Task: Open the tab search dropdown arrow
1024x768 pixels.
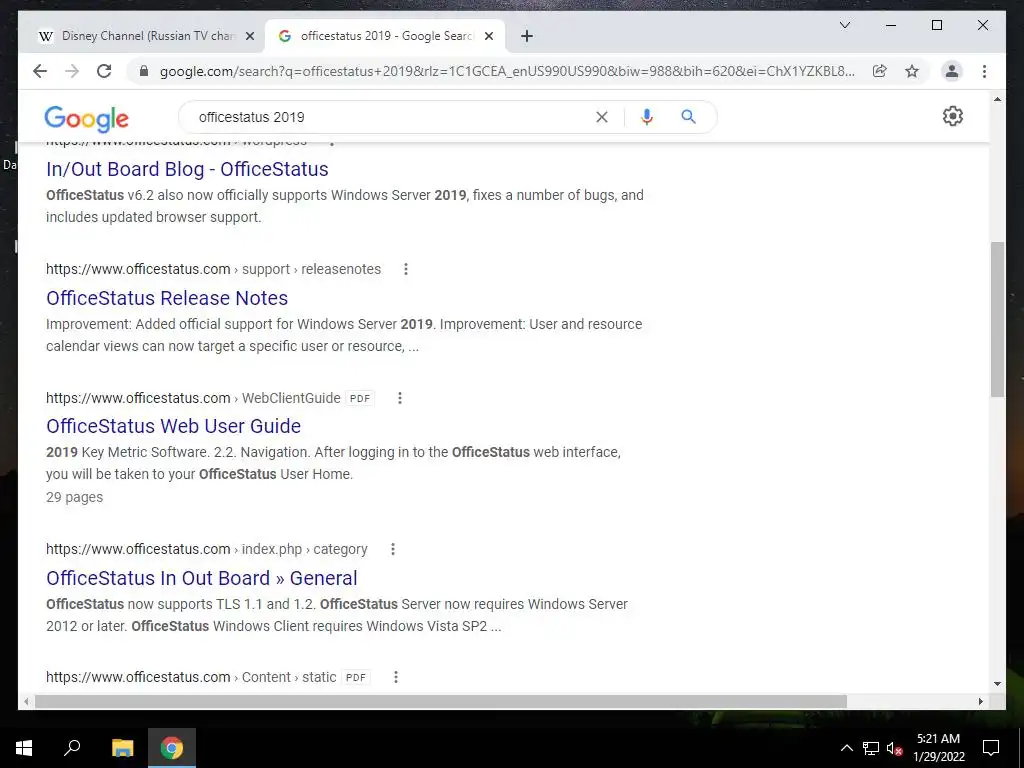Action: 844,25
